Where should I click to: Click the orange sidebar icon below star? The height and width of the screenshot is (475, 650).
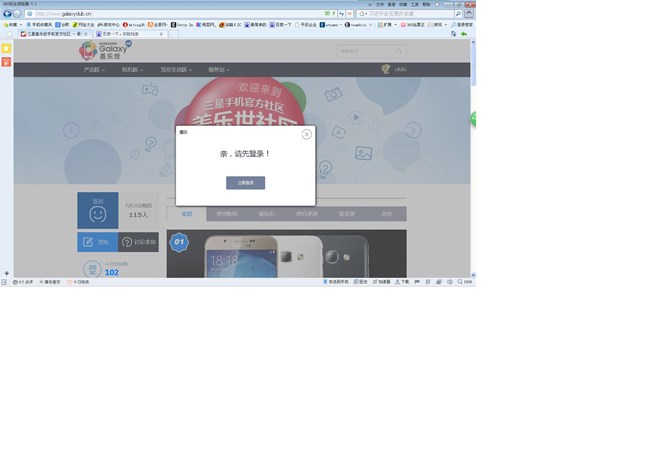tap(6, 62)
